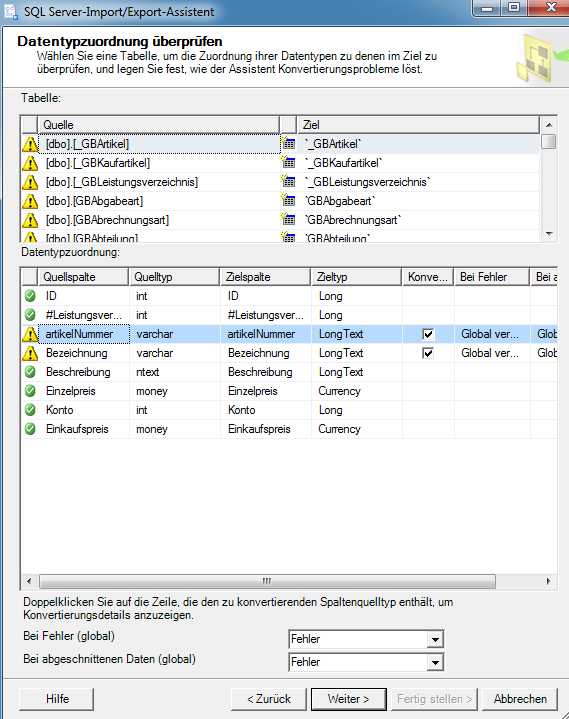Image resolution: width=569 pixels, height=719 pixels.
Task: Click Konto target column cell
Action: point(265,410)
